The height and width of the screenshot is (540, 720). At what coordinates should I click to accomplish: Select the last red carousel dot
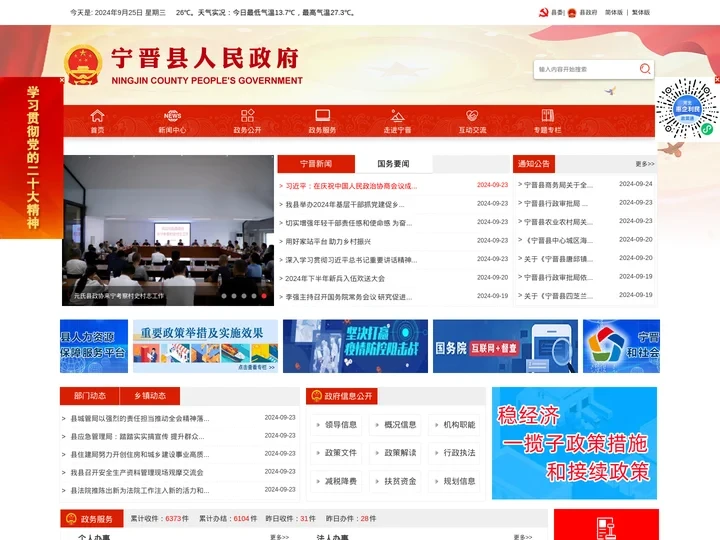tap(264, 296)
